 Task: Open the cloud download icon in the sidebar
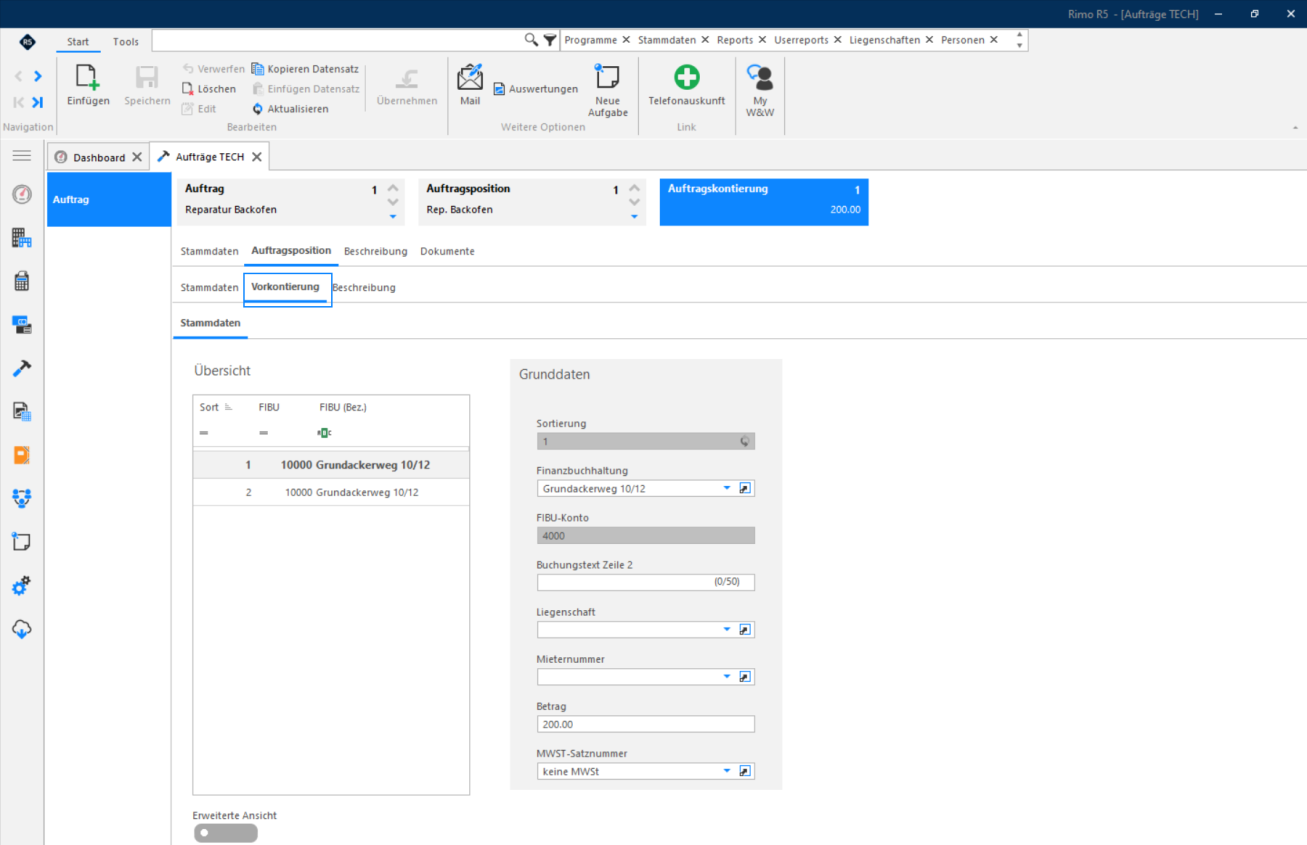coord(22,629)
